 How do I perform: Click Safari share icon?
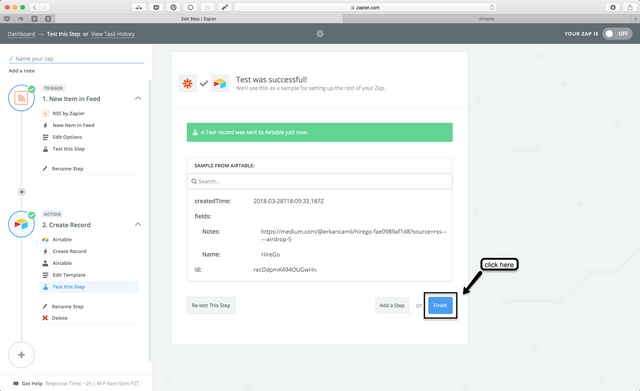pyautogui.click(x=630, y=7)
